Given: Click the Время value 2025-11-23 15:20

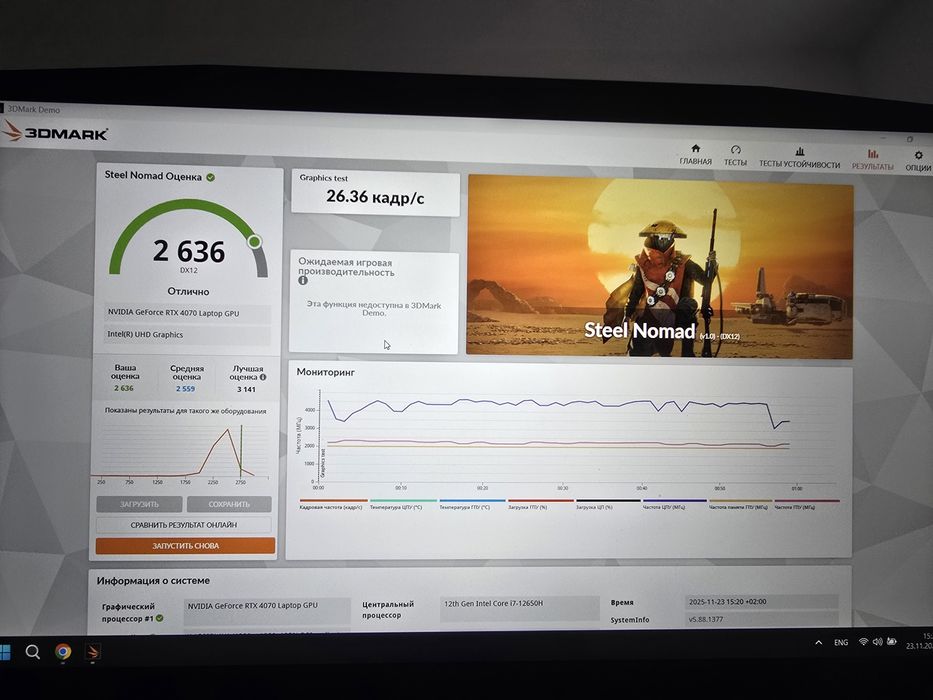Looking at the screenshot, I should point(761,602).
